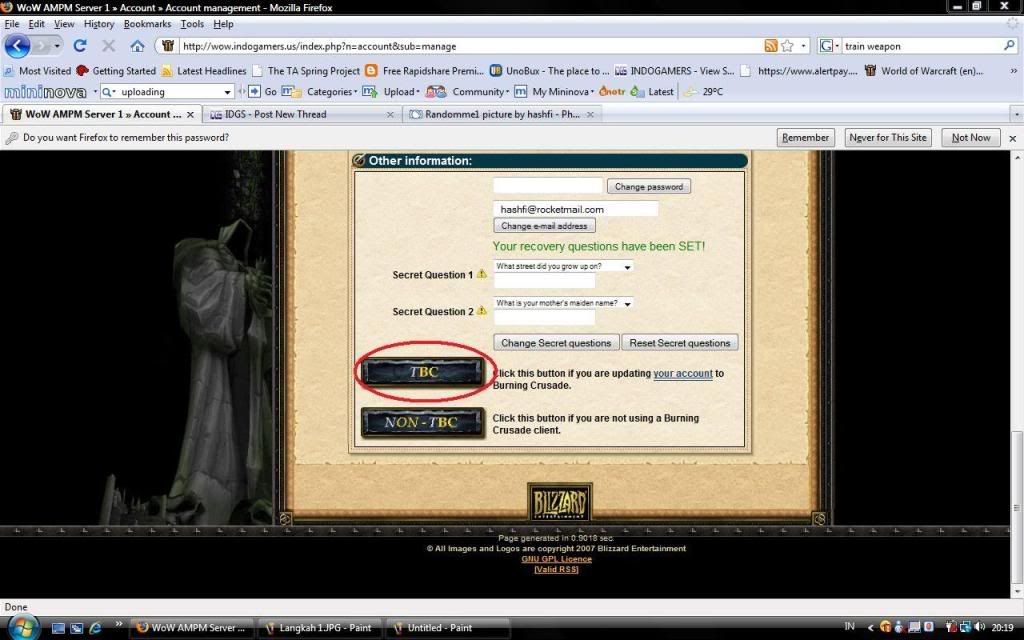Open the Tools menu
Screen dimensions: 1024x640
(192, 24)
